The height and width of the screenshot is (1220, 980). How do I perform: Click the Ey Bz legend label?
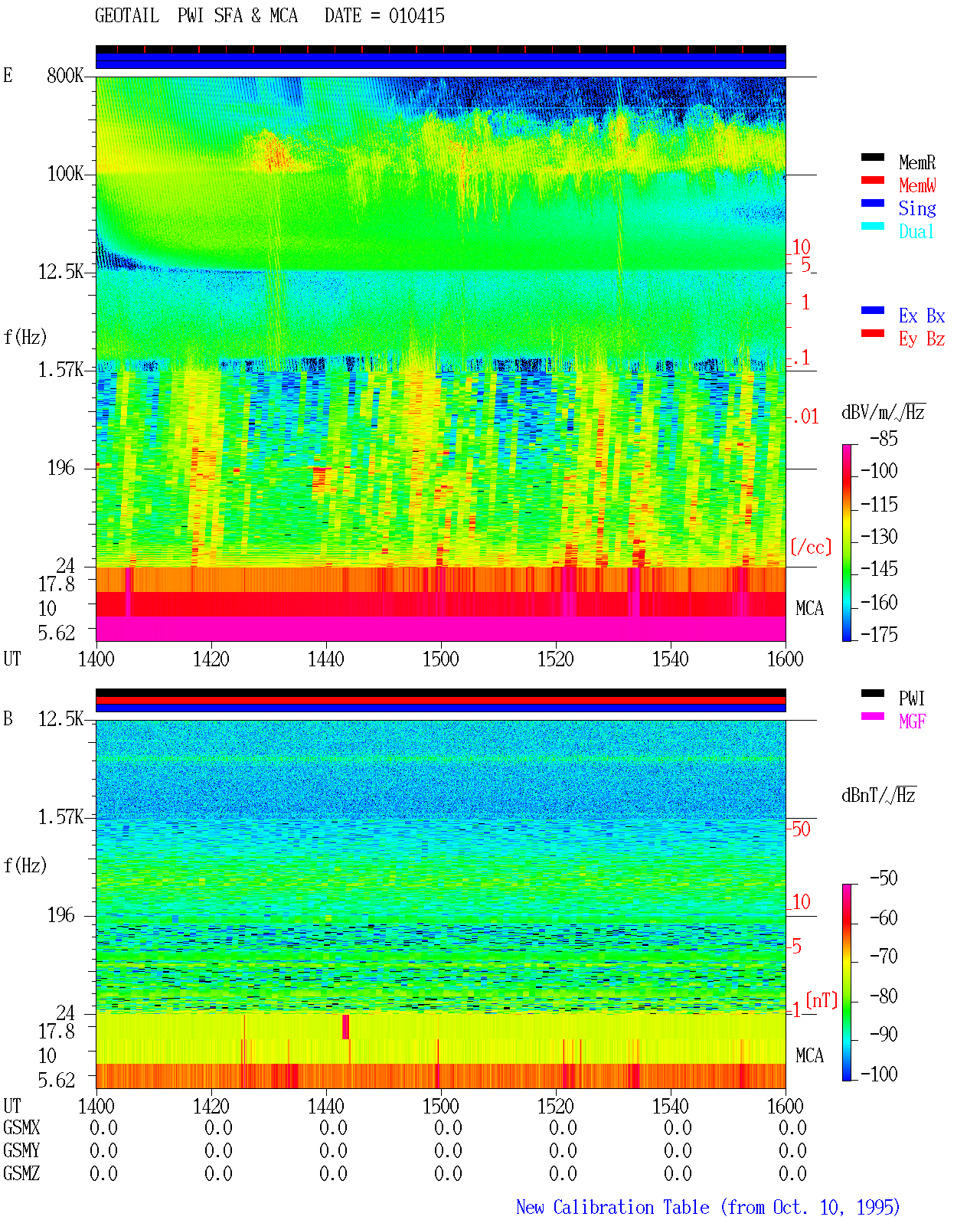tap(922, 339)
